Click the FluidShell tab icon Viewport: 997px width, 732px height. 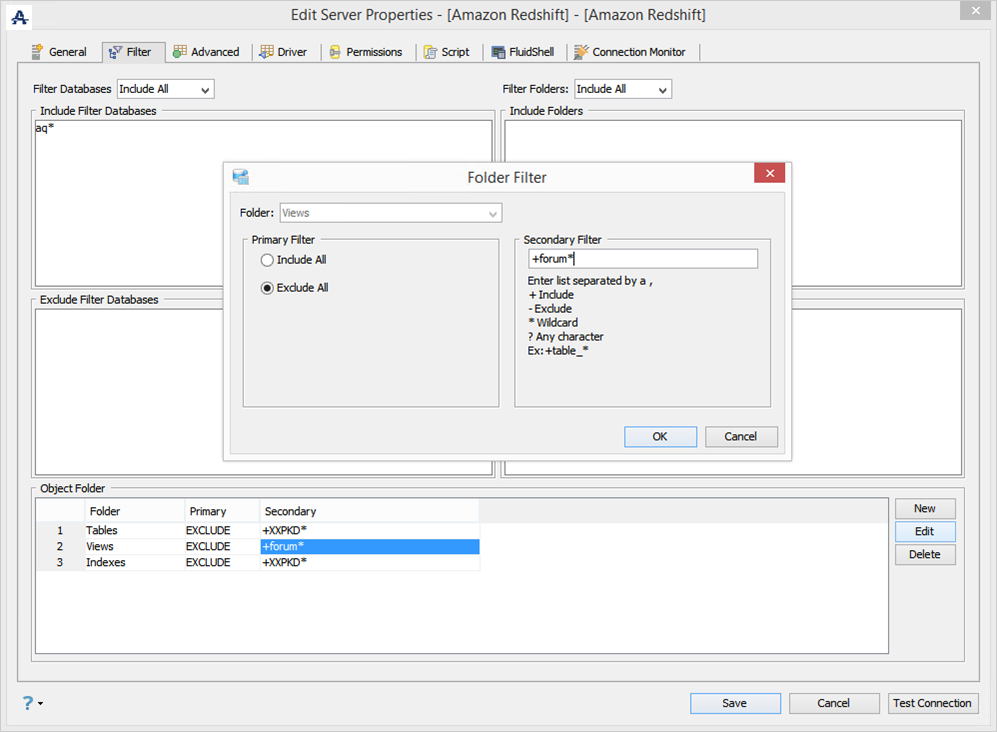pyautogui.click(x=498, y=52)
